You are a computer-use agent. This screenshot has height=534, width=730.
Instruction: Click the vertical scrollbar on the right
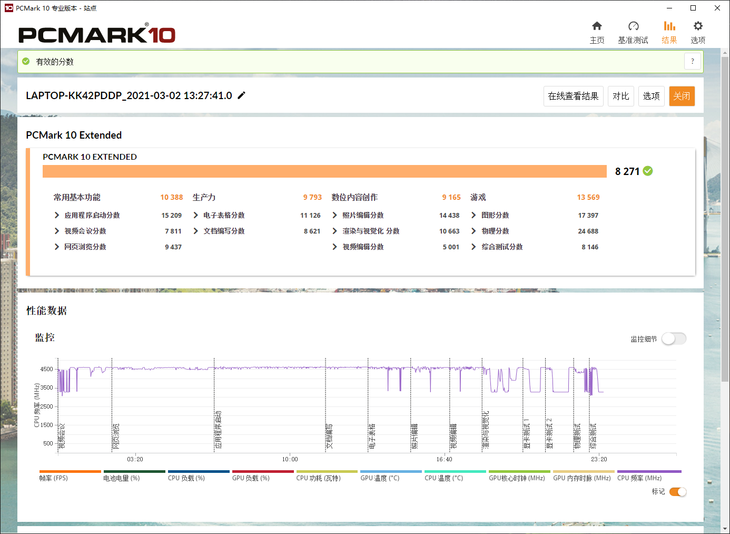(x=724, y=250)
